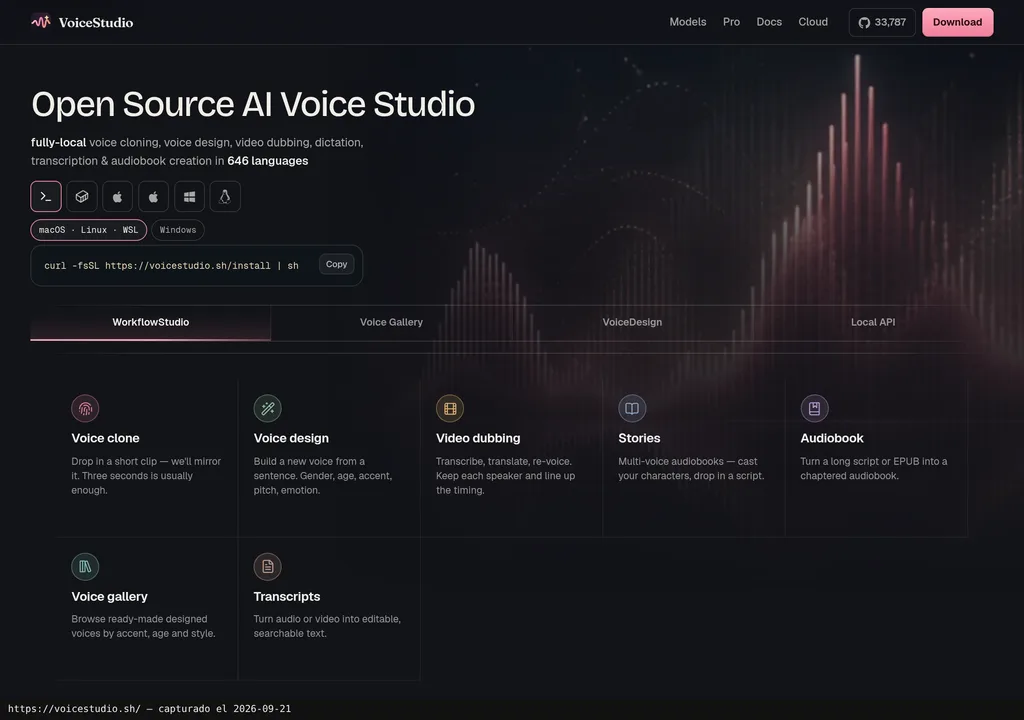Click 'Multi-voice audiobooks' description text
This screenshot has height=720, width=1024.
(x=691, y=468)
